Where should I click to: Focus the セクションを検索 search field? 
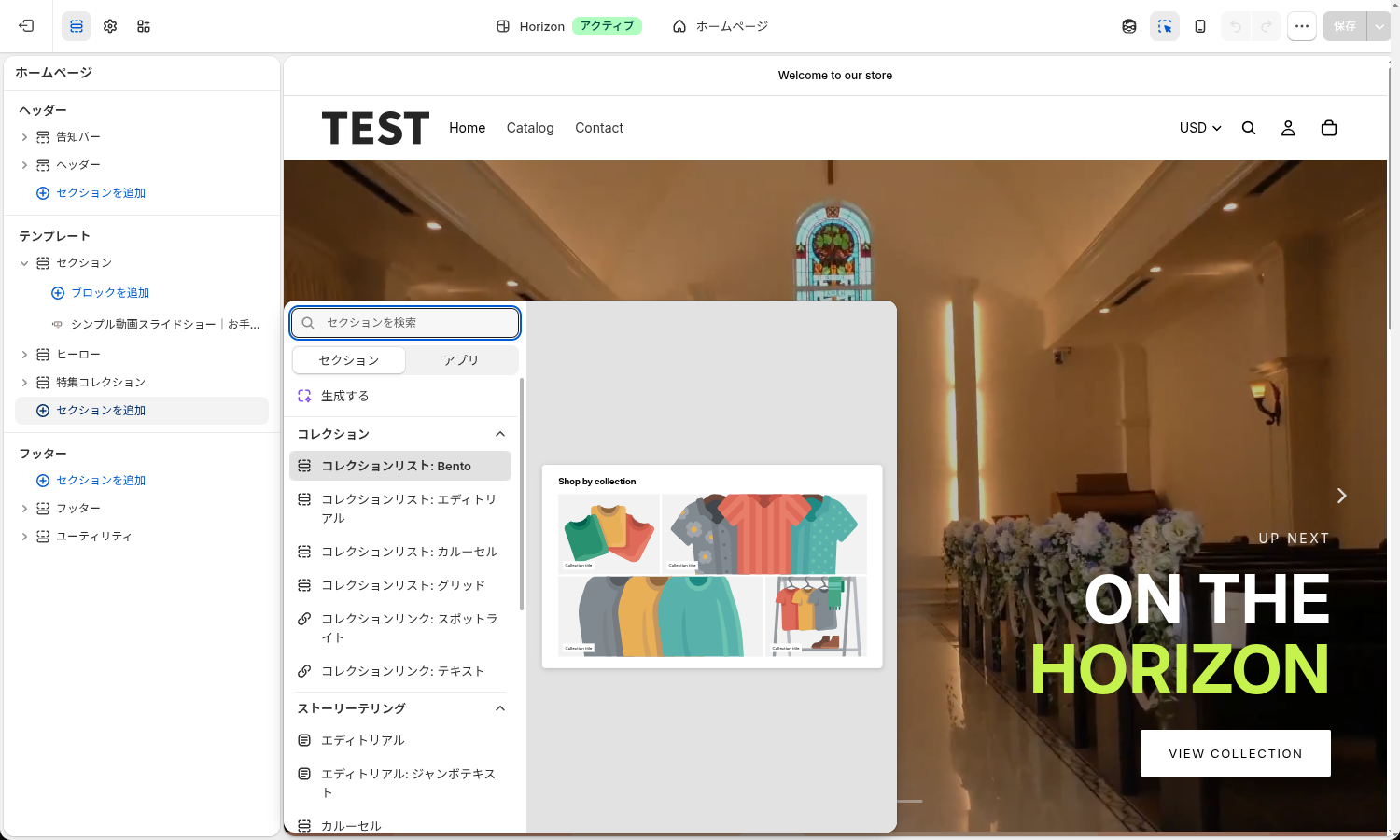click(x=405, y=323)
